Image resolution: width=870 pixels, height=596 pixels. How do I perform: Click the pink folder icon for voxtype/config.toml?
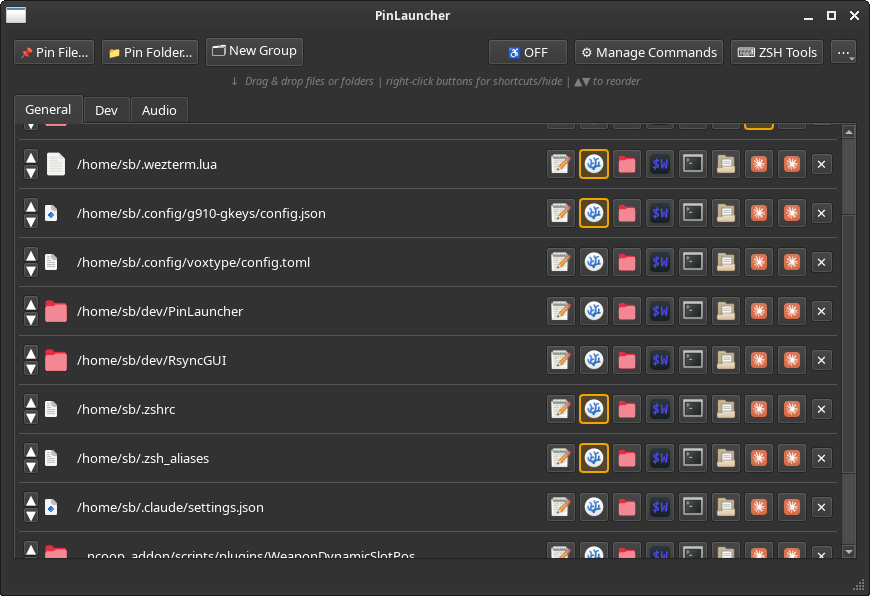[x=627, y=262]
